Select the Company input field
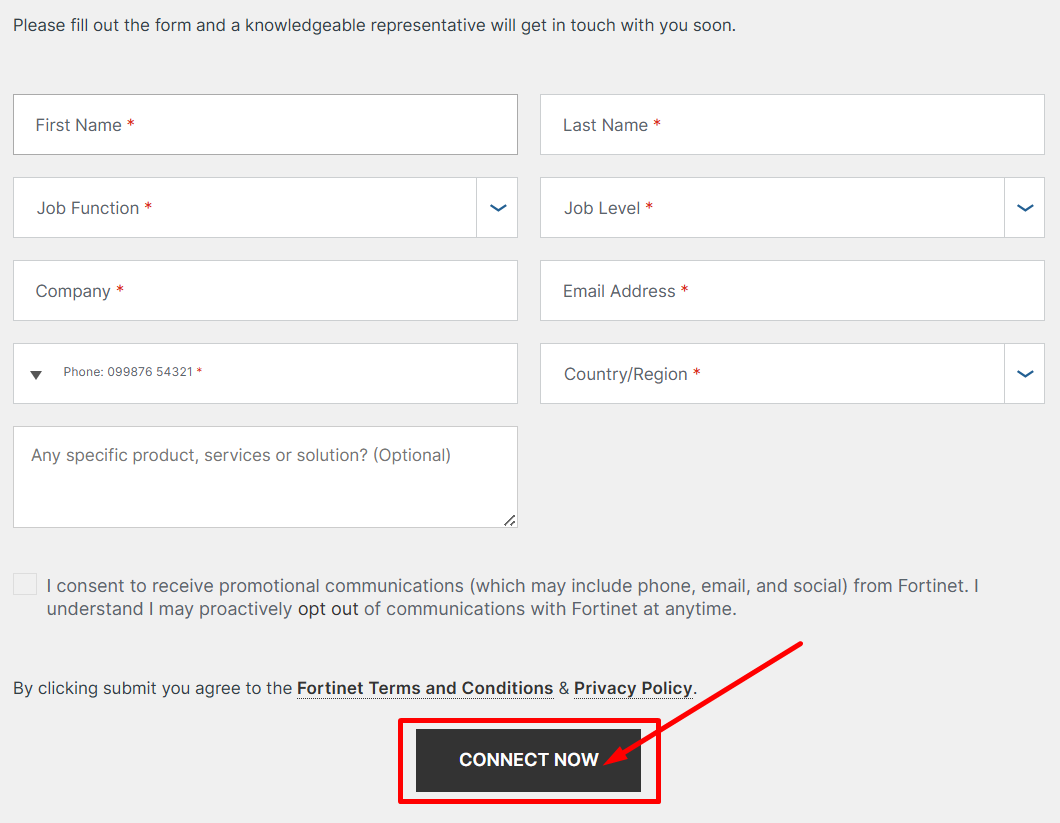The height and width of the screenshot is (823, 1060). pos(265,291)
